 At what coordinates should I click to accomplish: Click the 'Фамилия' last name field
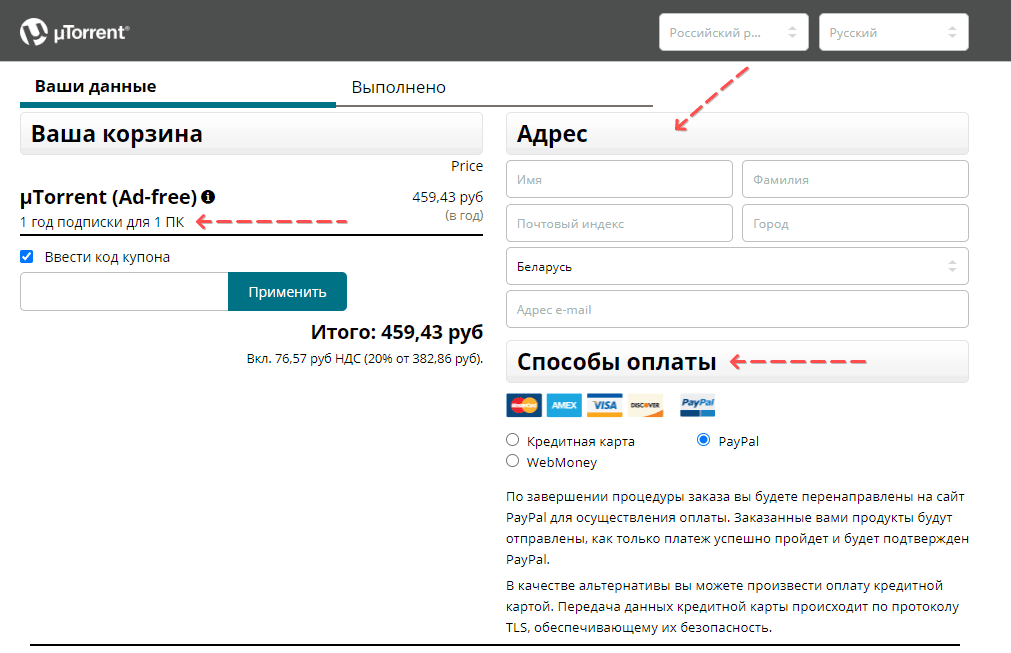click(x=855, y=179)
